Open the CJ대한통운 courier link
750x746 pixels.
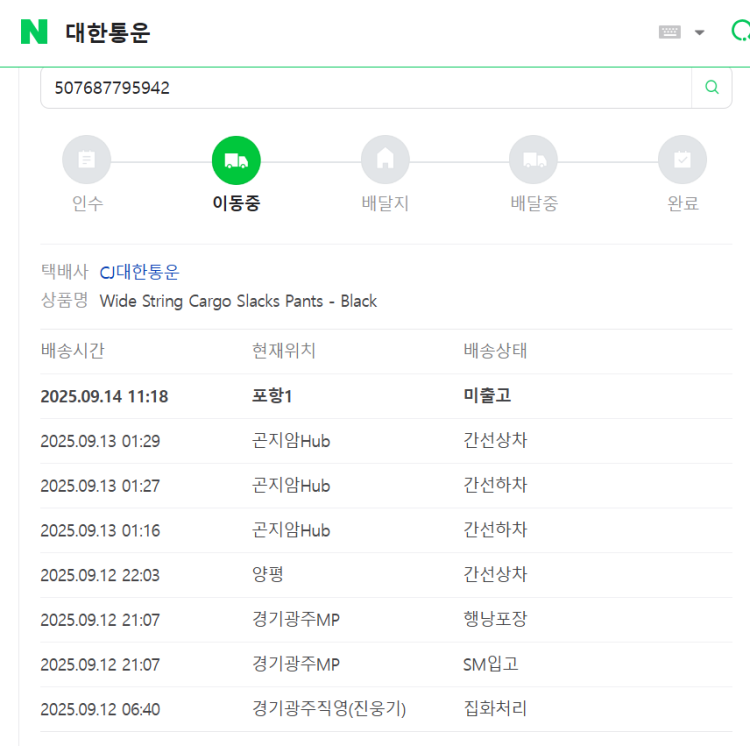tap(139, 272)
